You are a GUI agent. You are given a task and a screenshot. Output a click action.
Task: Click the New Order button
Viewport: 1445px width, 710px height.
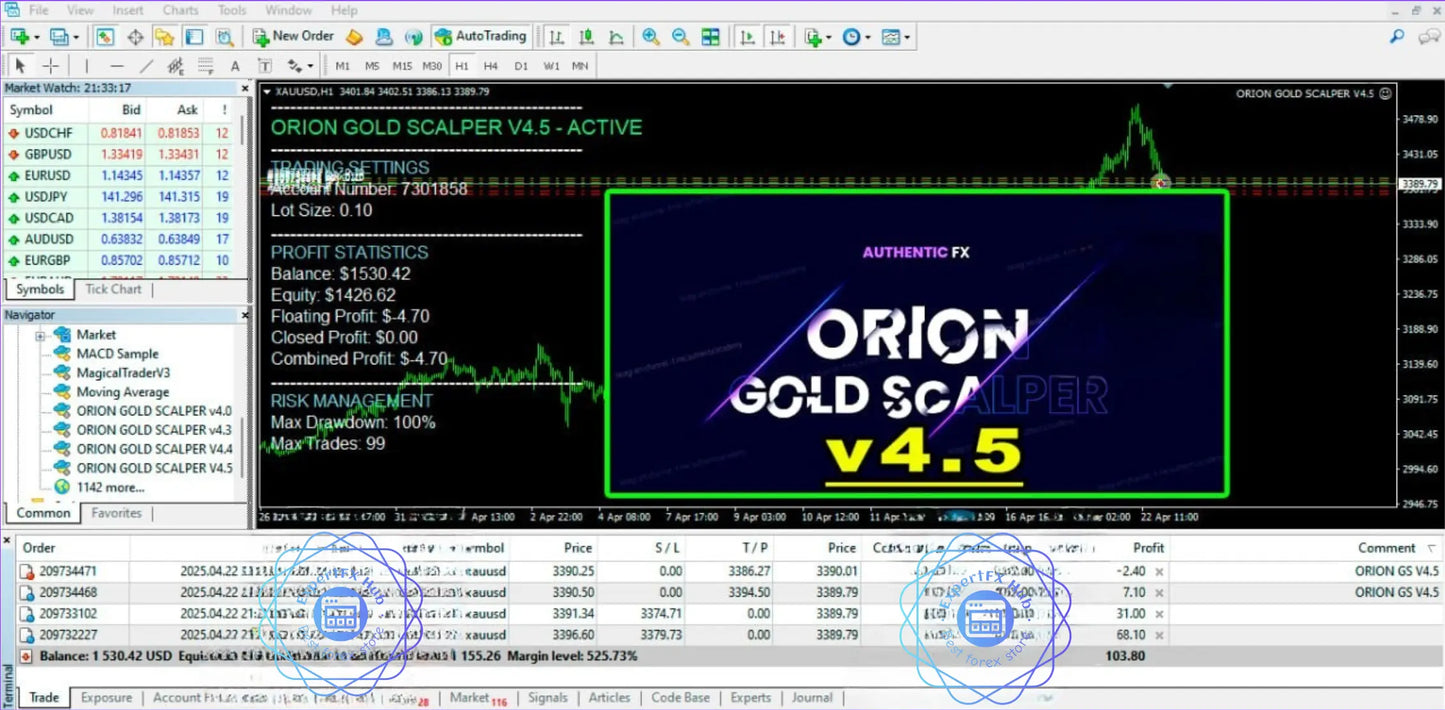coord(292,37)
